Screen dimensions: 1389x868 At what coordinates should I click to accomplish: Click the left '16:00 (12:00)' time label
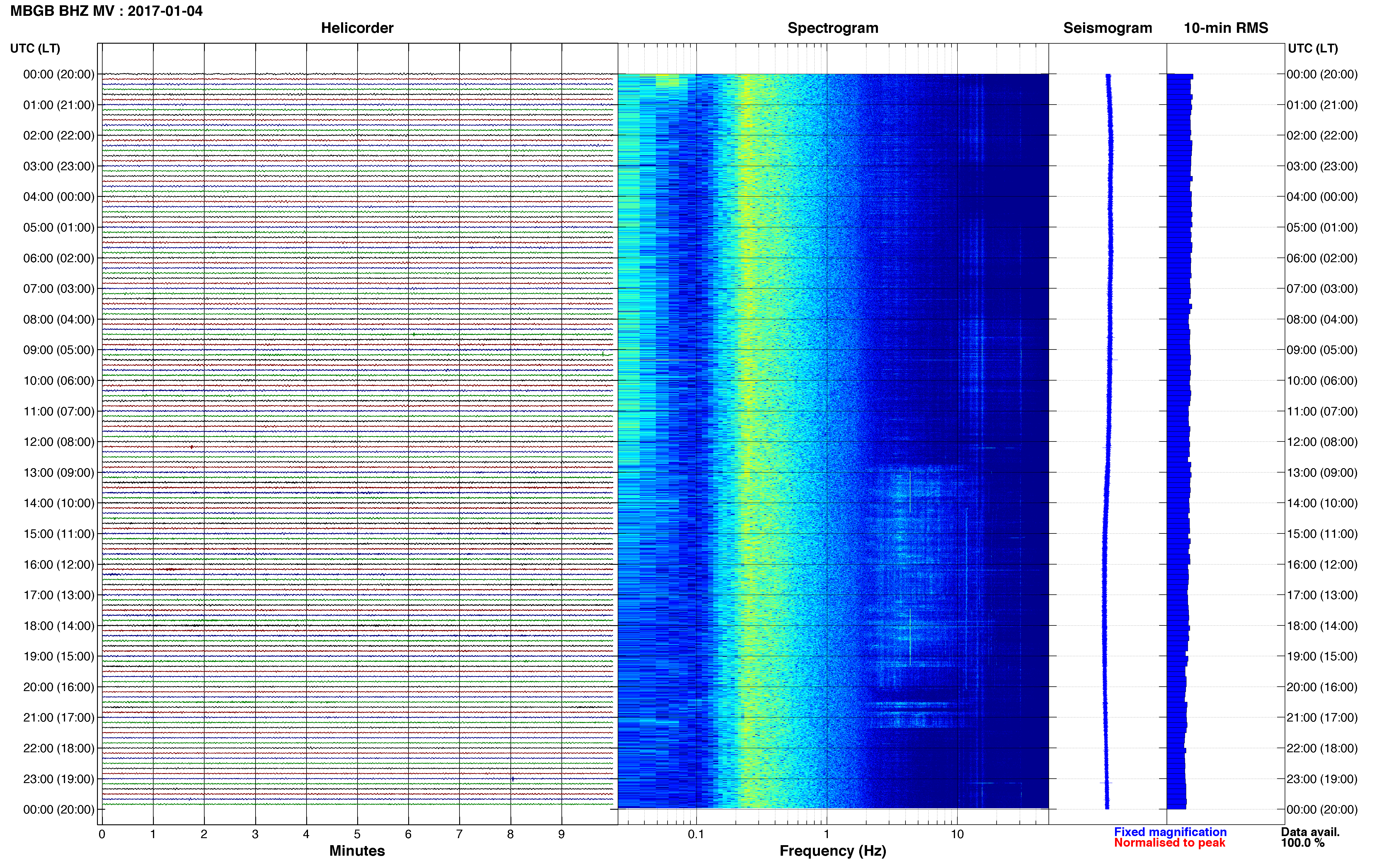(59, 565)
